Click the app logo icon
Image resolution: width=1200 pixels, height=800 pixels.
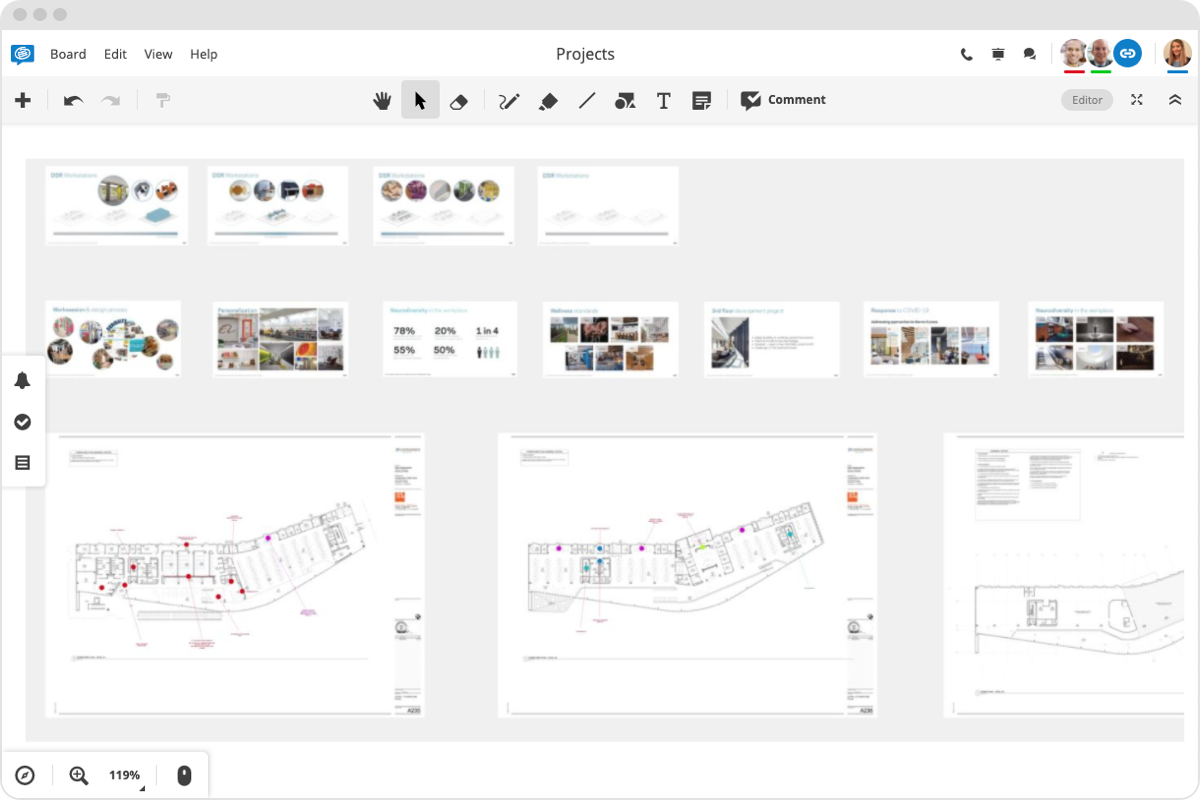[x=22, y=54]
